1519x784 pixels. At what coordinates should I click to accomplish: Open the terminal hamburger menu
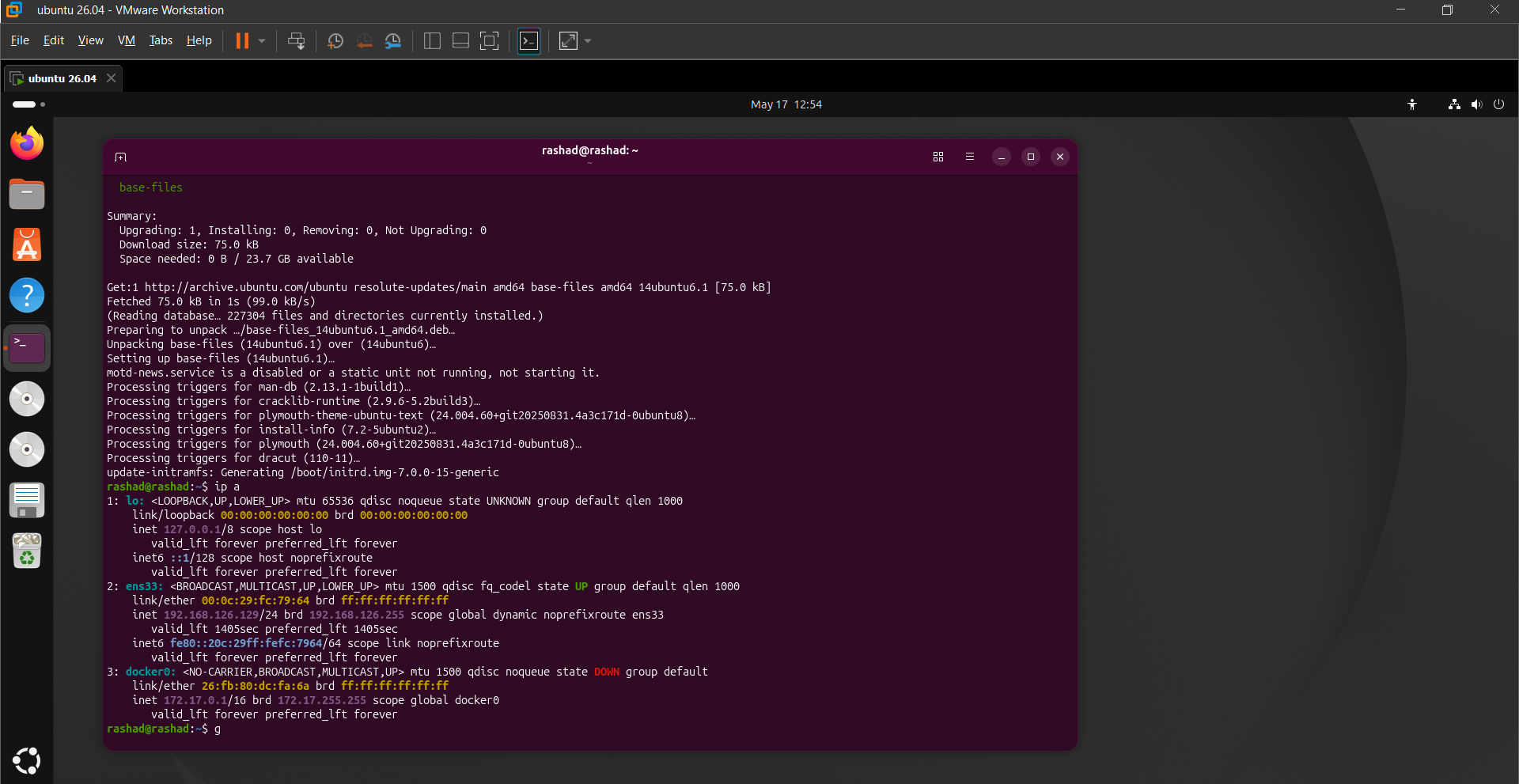pyautogui.click(x=970, y=157)
